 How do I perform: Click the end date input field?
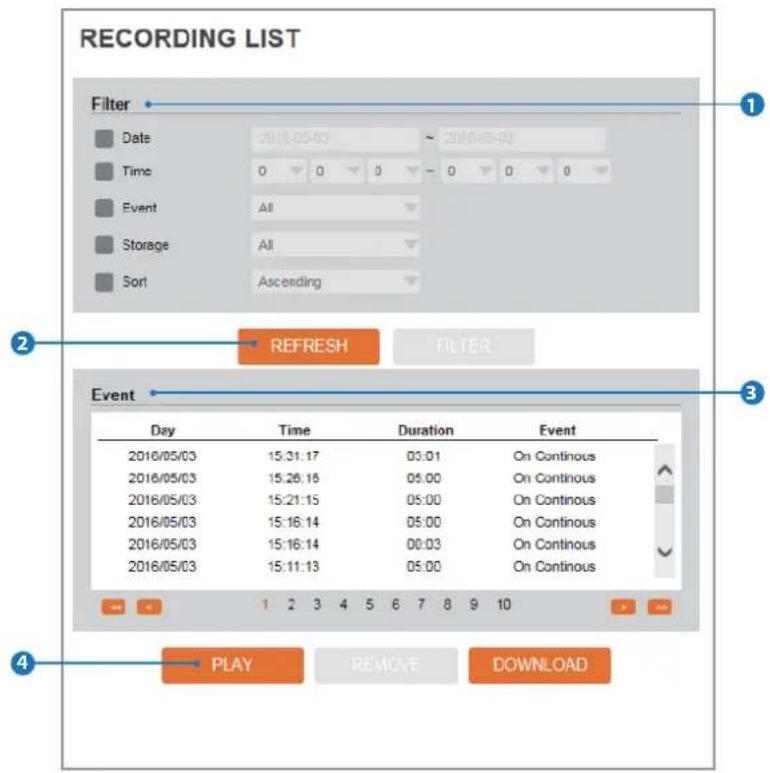[x=523, y=139]
